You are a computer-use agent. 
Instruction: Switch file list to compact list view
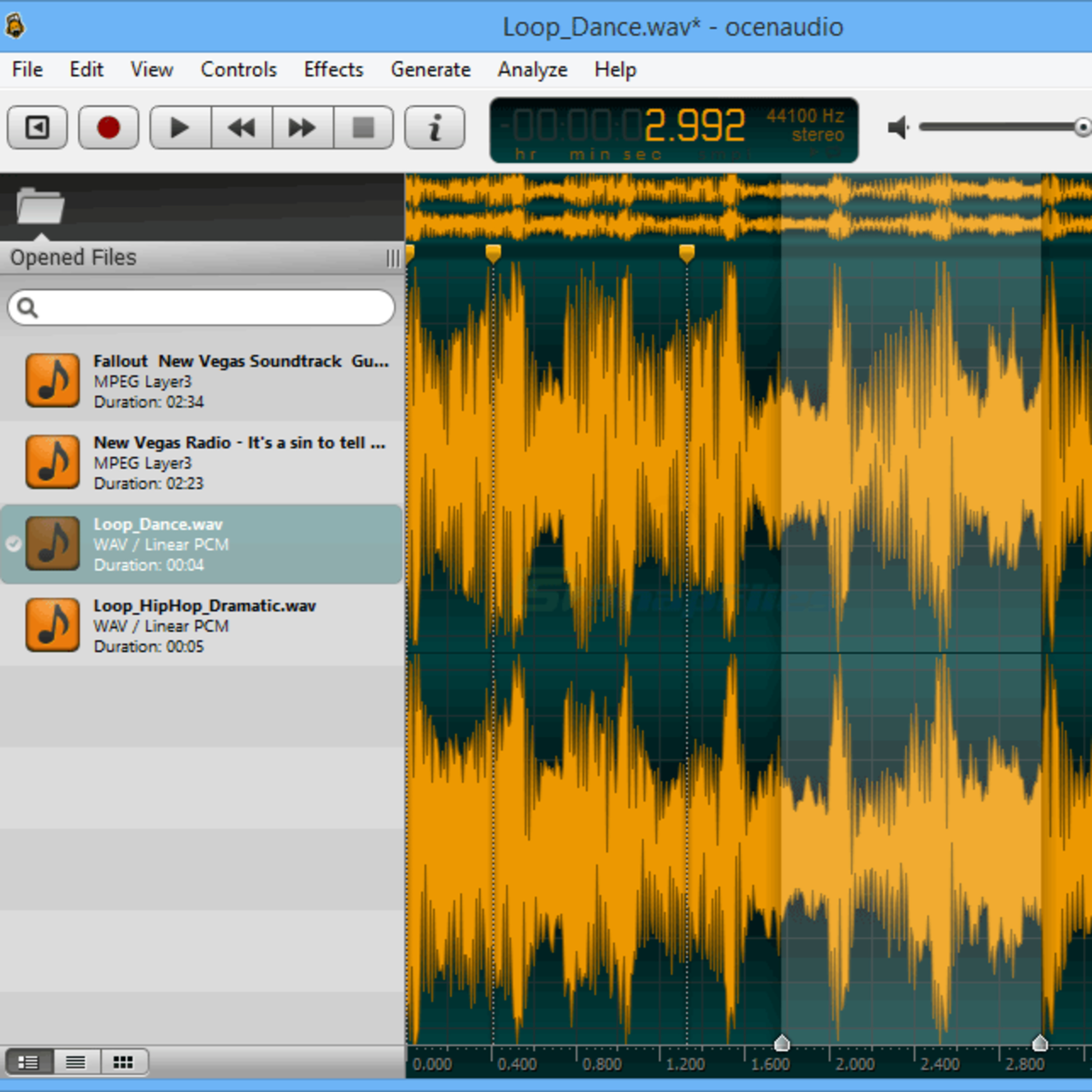coord(76,1062)
